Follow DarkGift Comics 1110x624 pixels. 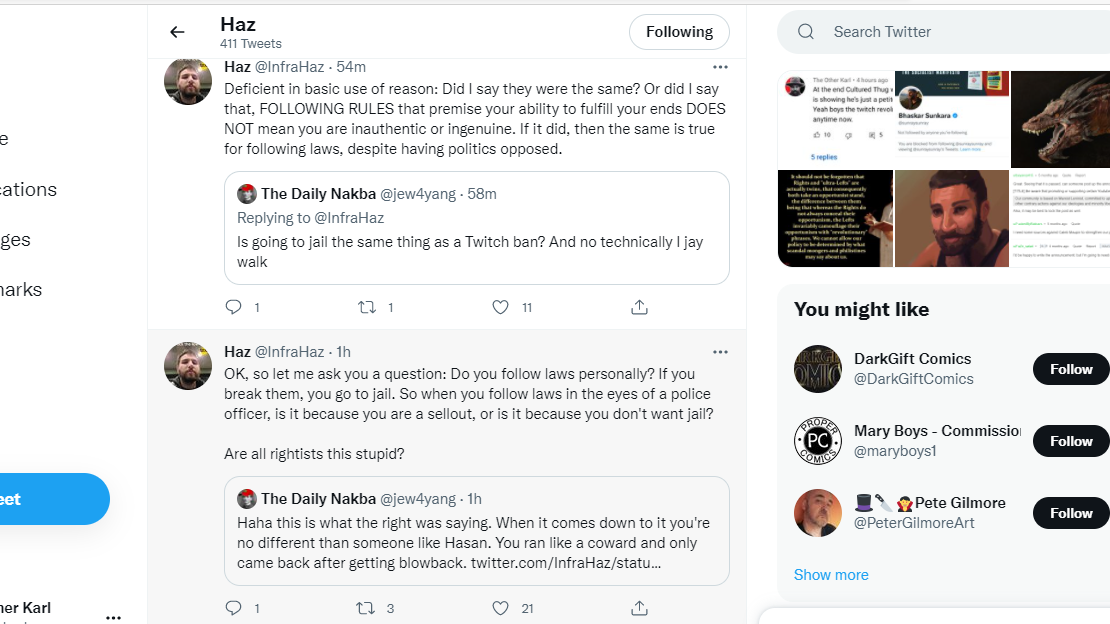pos(1070,369)
